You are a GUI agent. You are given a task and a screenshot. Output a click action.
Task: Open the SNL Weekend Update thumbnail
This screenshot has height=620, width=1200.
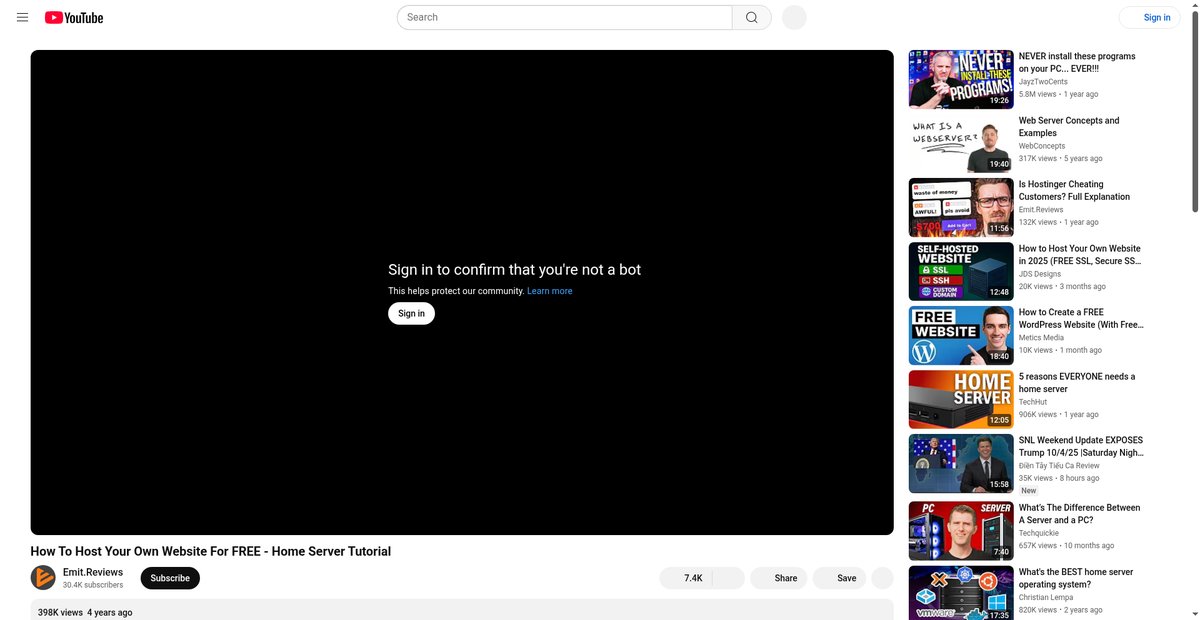[961, 463]
